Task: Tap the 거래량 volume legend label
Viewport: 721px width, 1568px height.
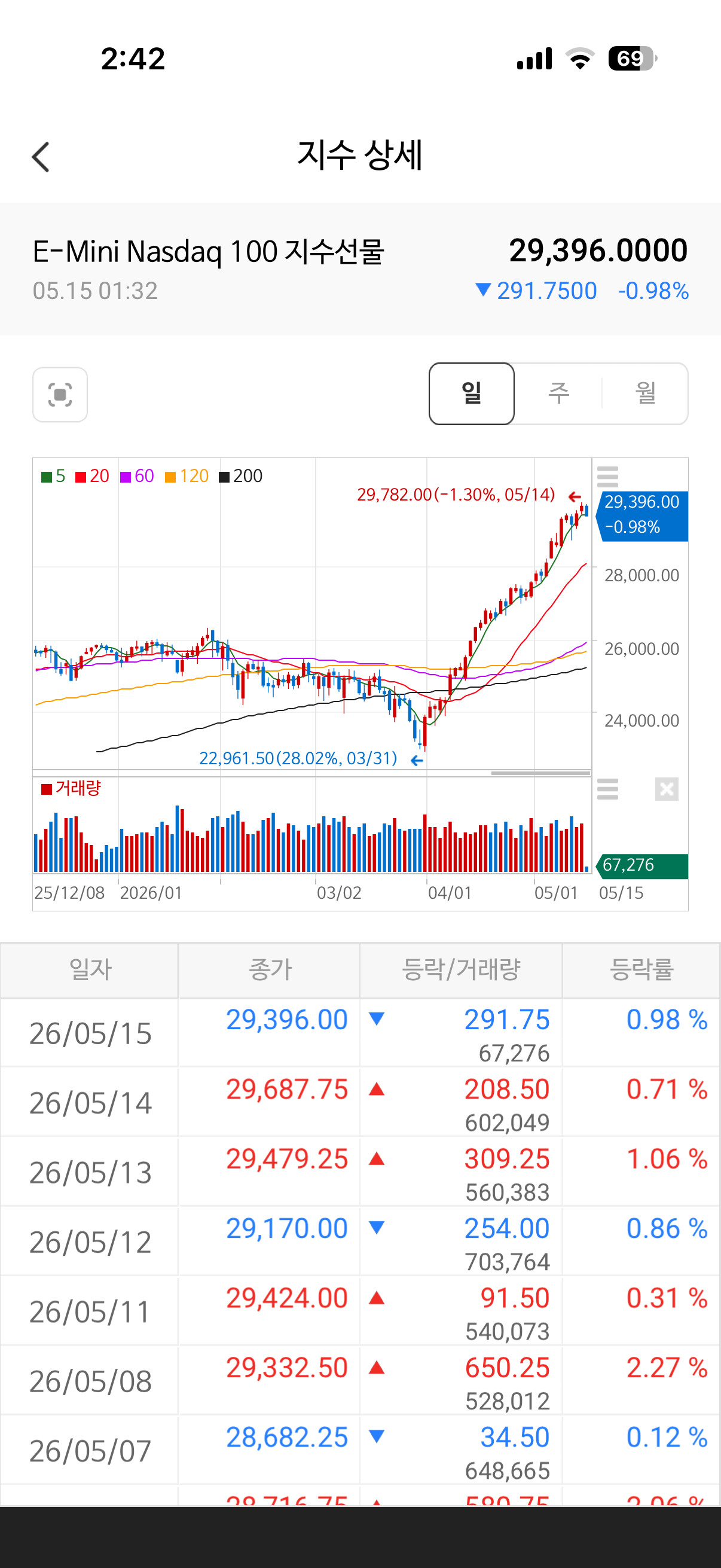Action: (x=78, y=788)
